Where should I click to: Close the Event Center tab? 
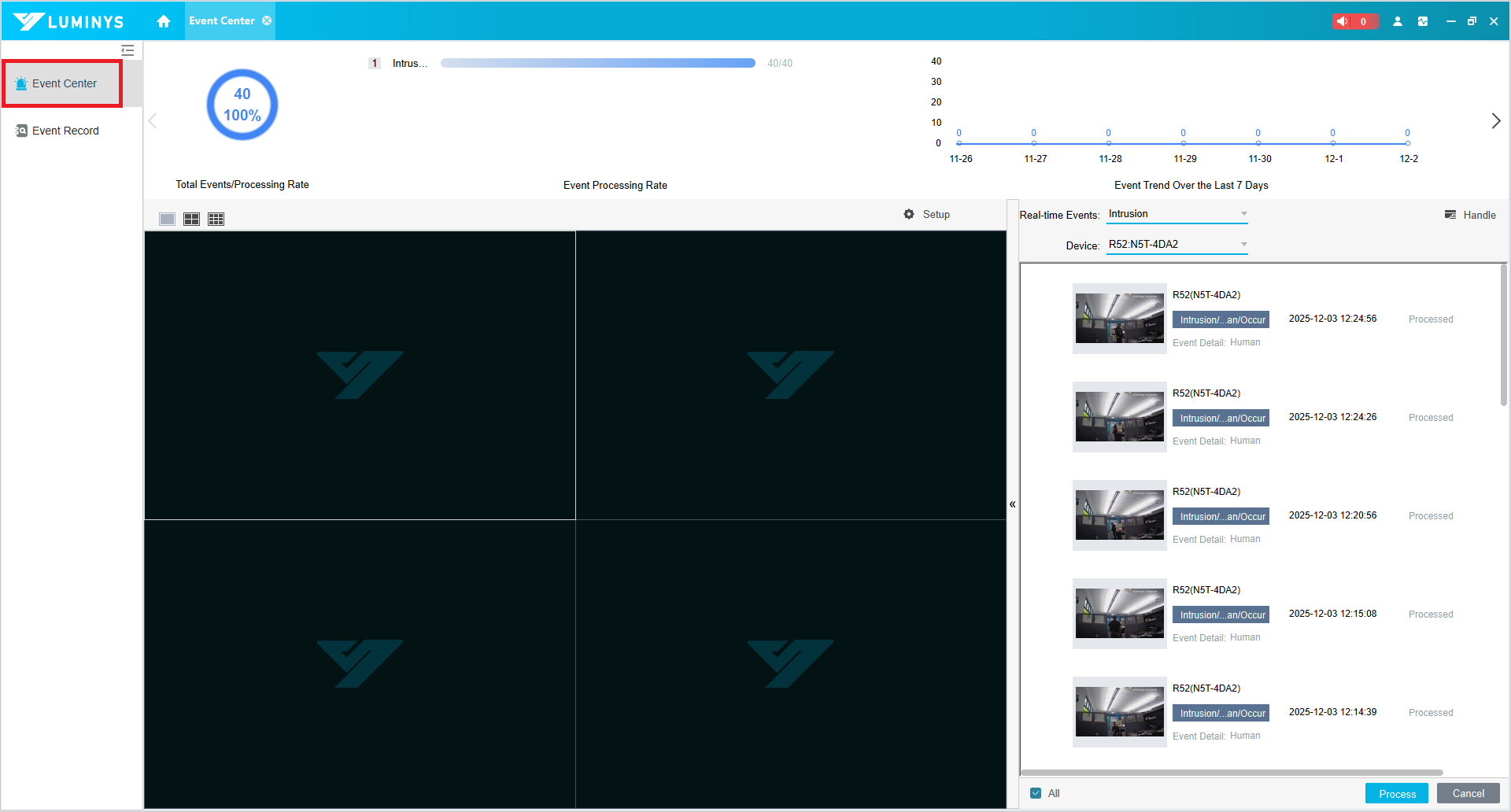click(267, 20)
